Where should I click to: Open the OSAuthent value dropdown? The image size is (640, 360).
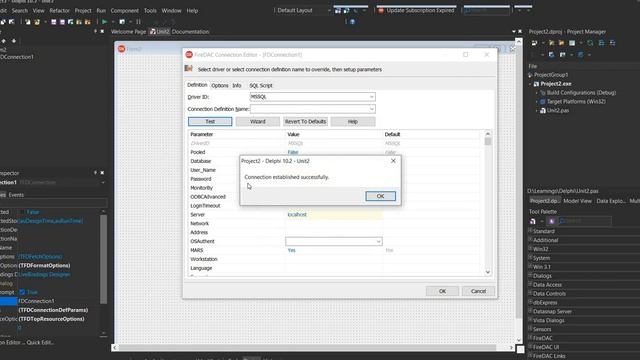pyautogui.click(x=378, y=242)
